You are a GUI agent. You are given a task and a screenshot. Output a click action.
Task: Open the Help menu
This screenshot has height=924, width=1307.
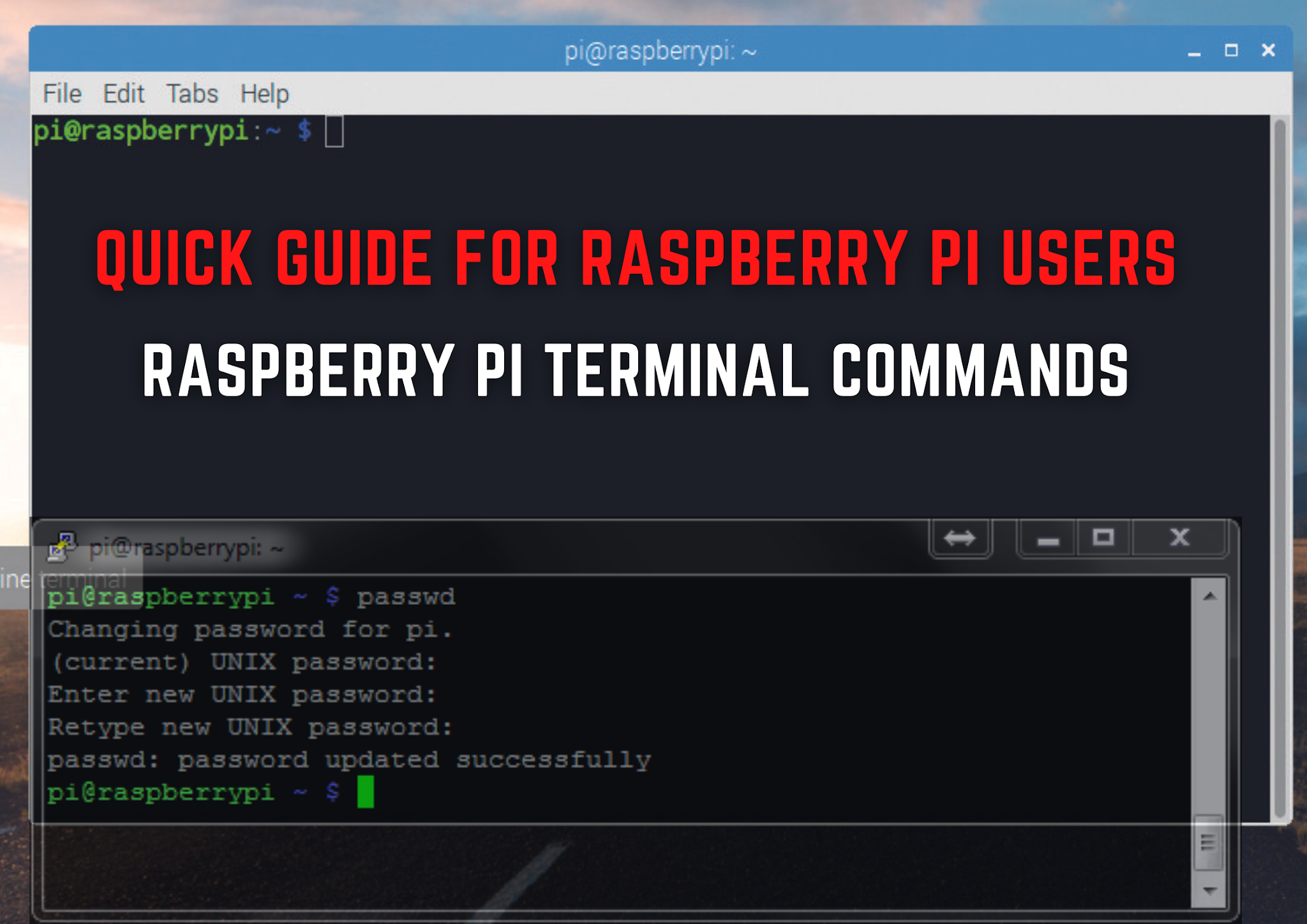click(265, 93)
